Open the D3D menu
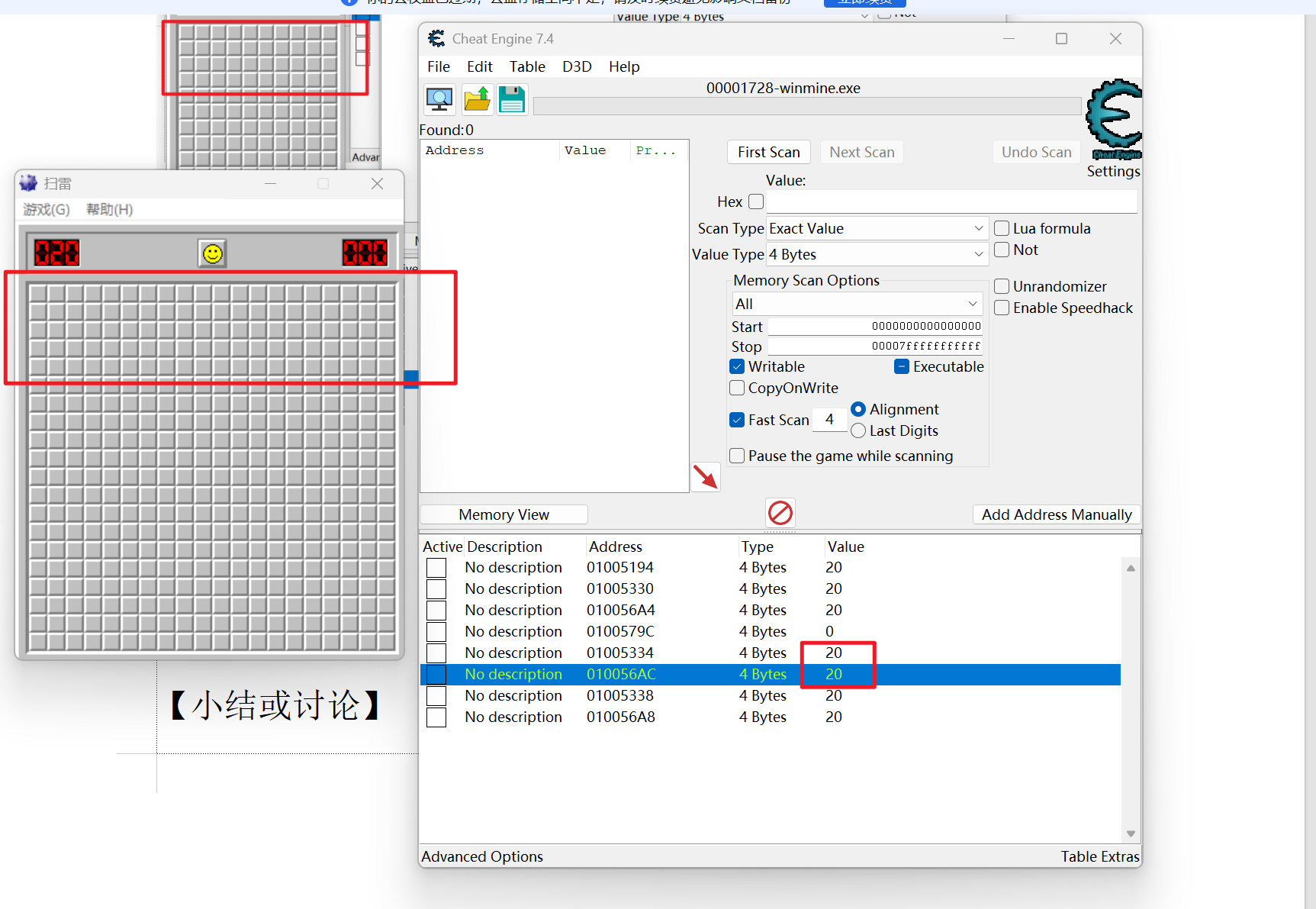This screenshot has width=1316, height=909. (x=577, y=66)
